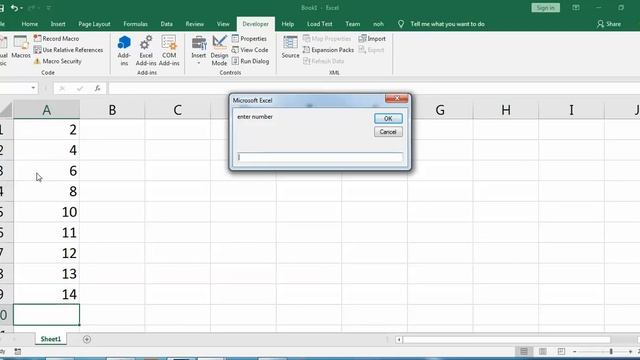The height and width of the screenshot is (360, 640).
Task: Open the Home ribbon tab
Action: click(30, 24)
